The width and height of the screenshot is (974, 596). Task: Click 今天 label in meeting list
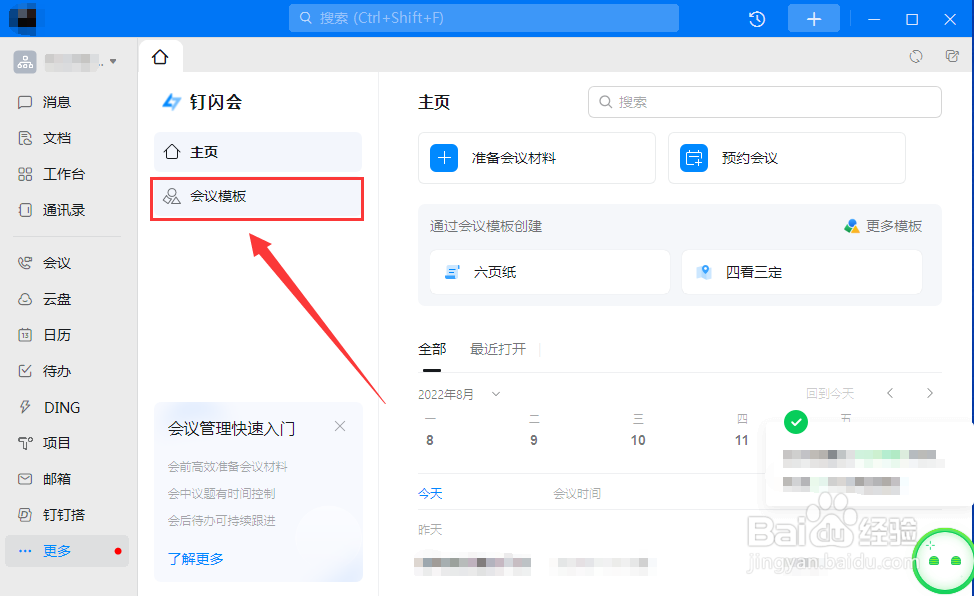point(430,493)
